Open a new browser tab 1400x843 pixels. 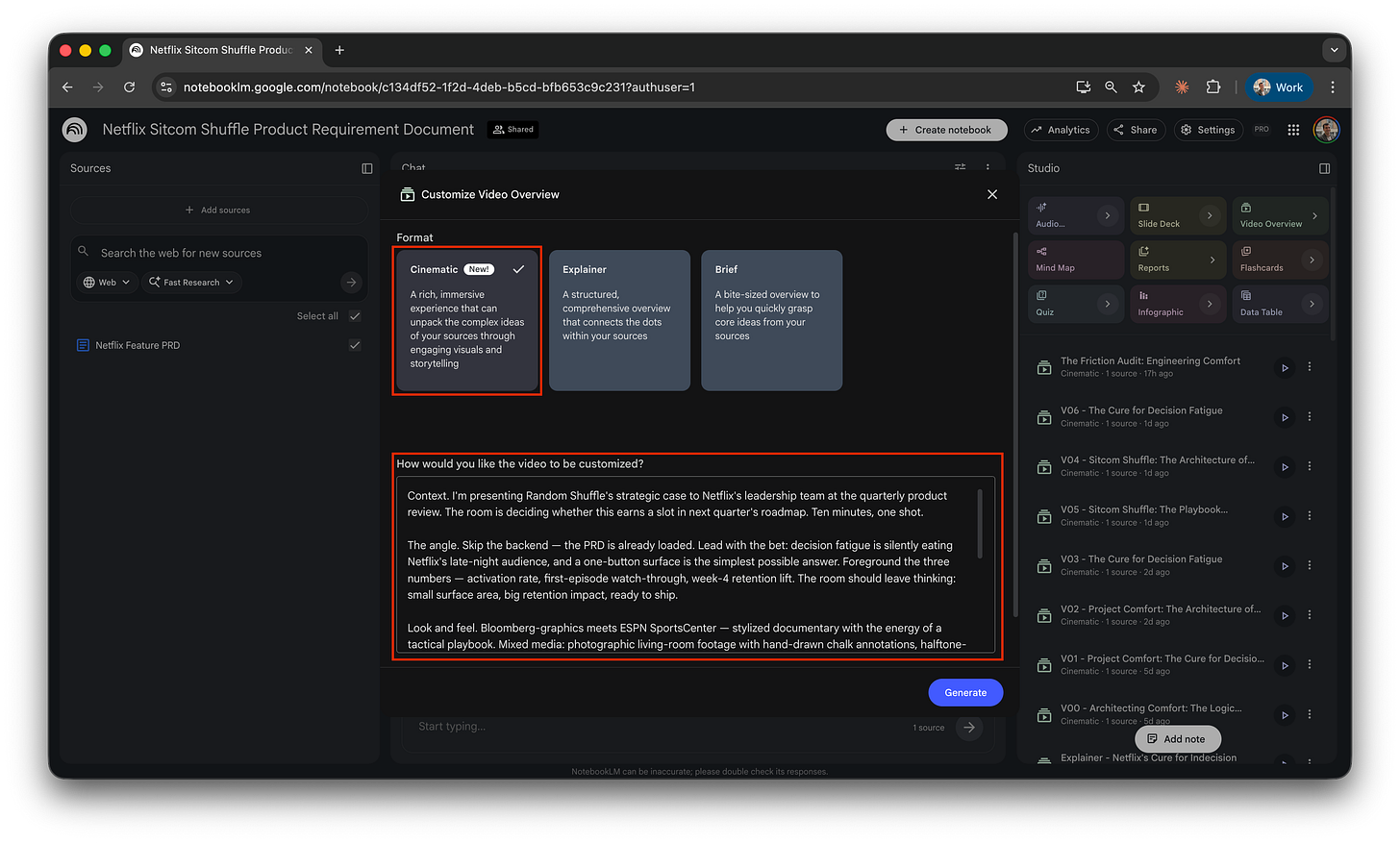click(339, 50)
